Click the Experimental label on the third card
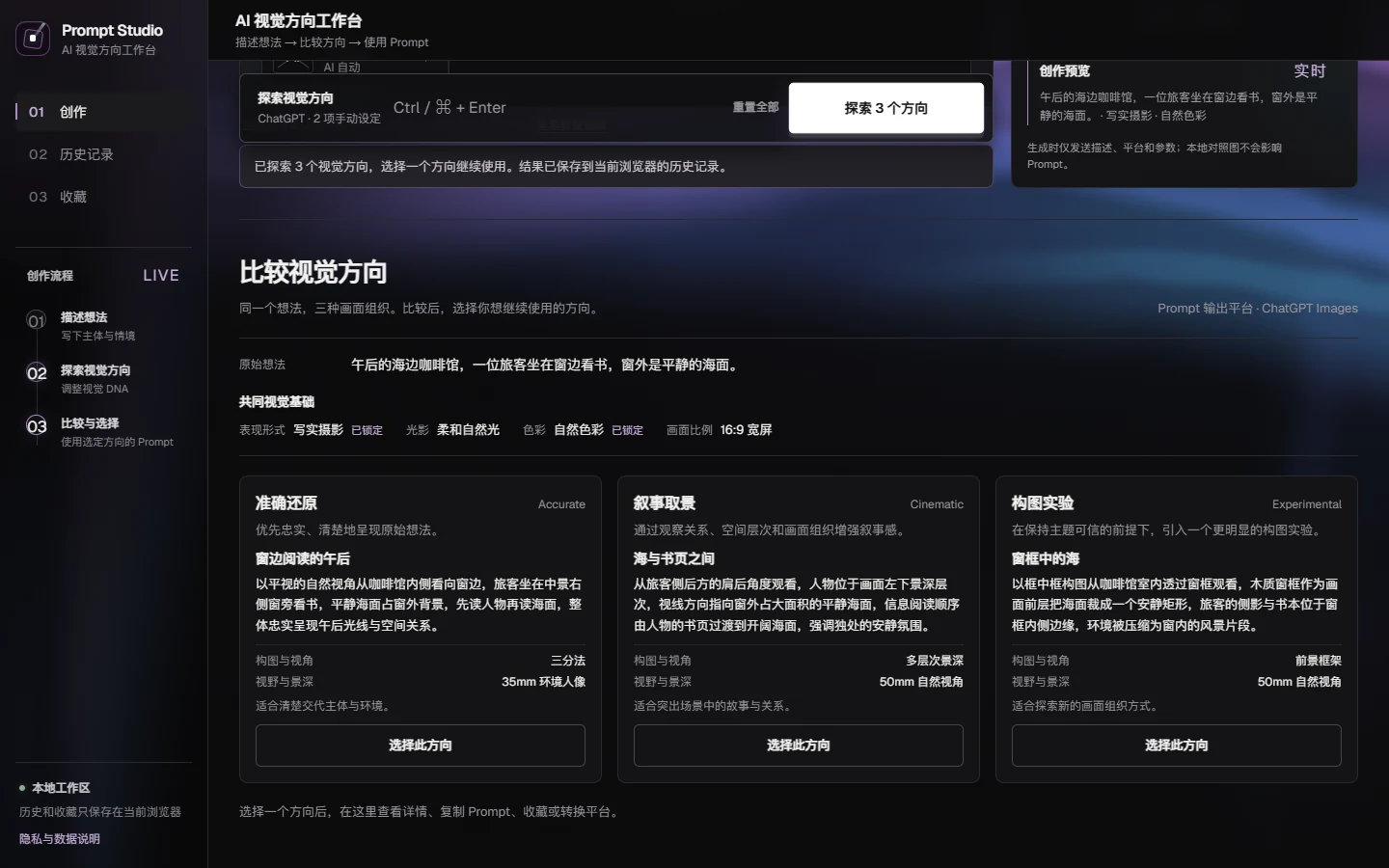The image size is (1389, 868). 1307,504
